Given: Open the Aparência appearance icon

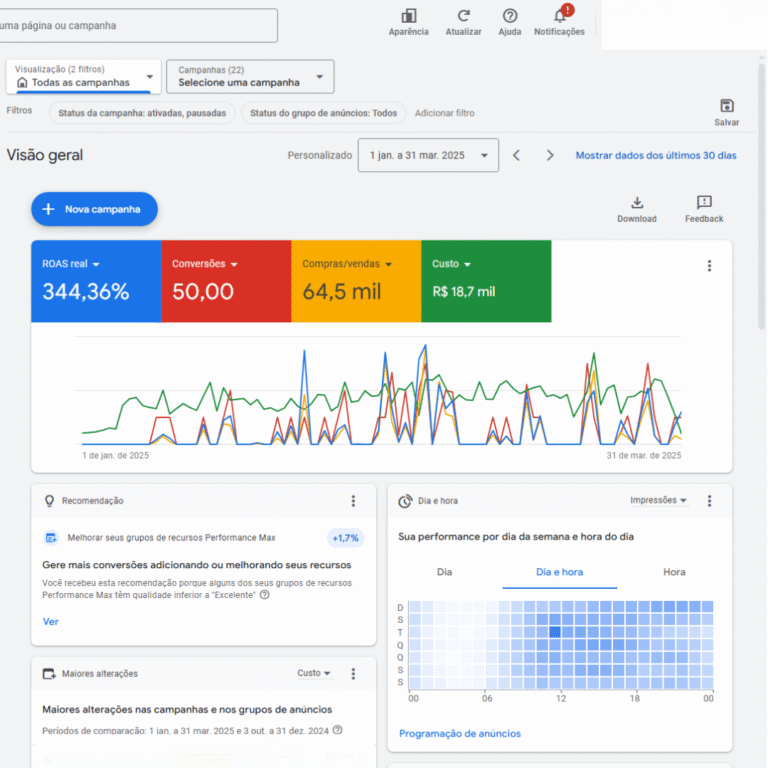Looking at the screenshot, I should [408, 17].
